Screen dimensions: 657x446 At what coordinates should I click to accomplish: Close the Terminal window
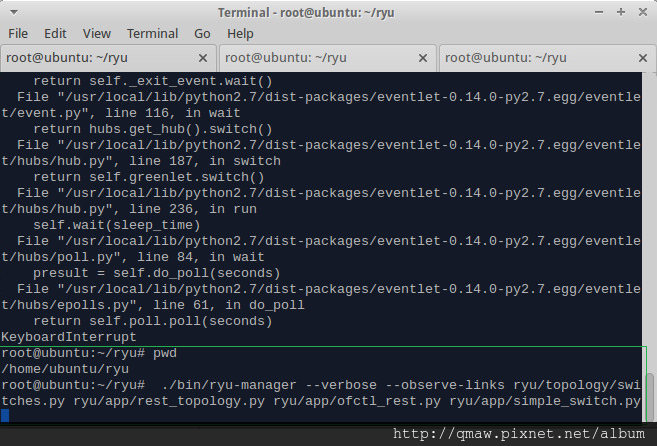[x=641, y=11]
